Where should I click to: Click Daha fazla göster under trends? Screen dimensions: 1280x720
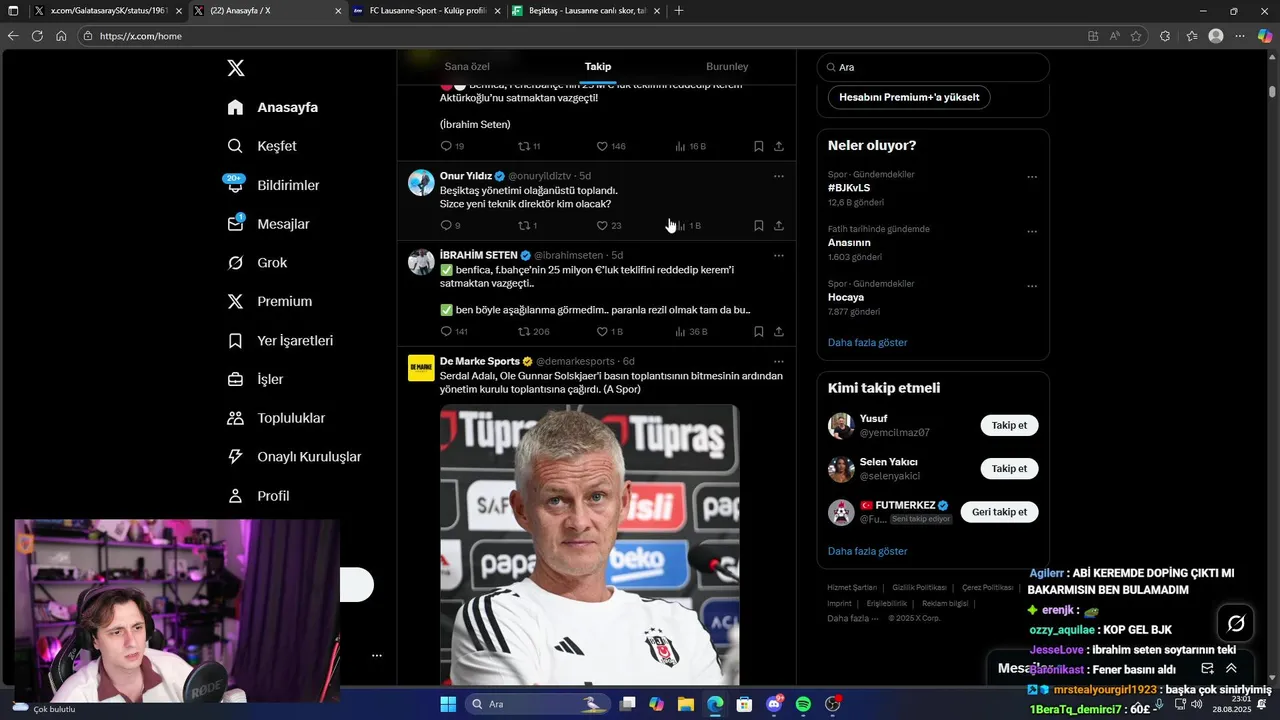click(867, 342)
